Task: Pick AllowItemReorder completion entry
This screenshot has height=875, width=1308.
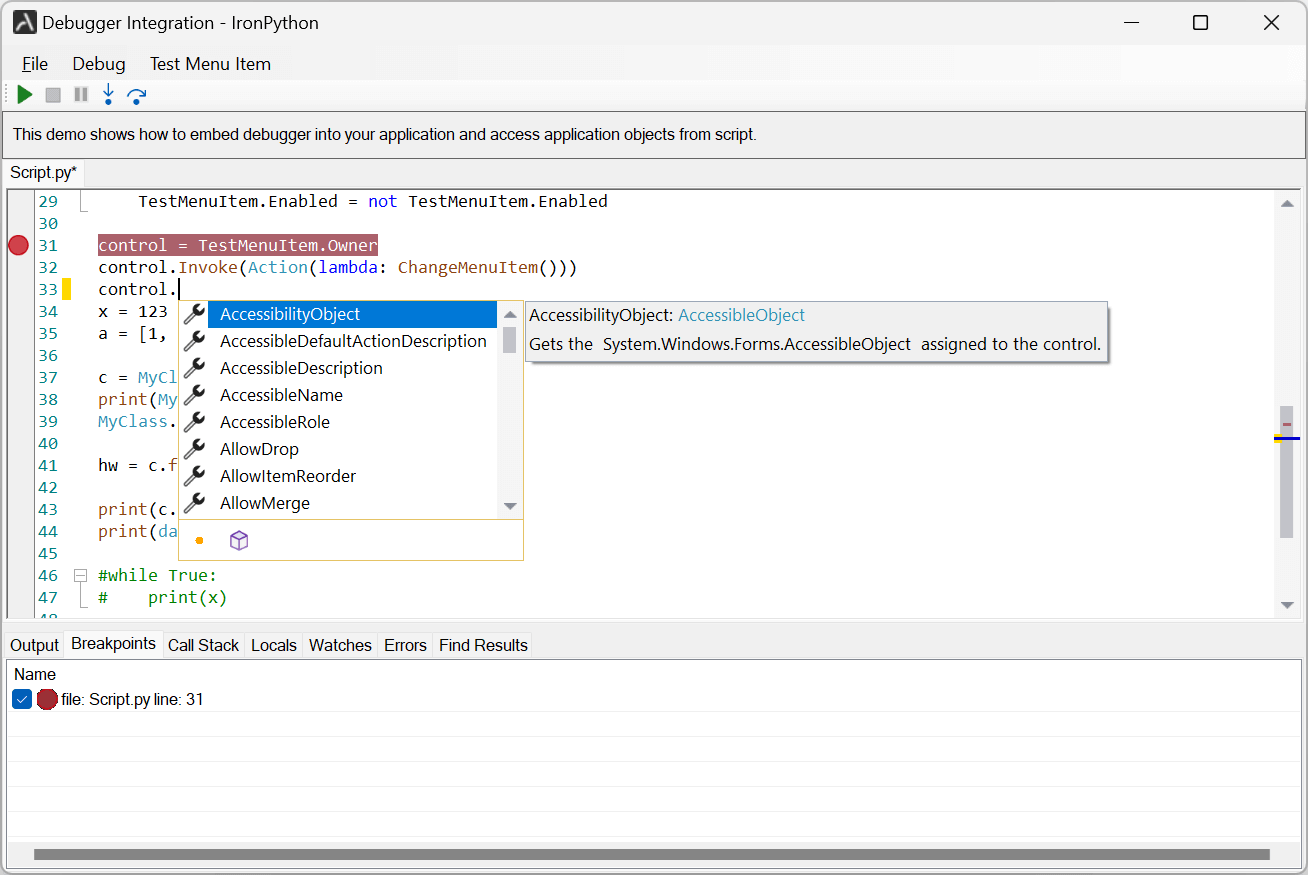Action: coord(352,476)
